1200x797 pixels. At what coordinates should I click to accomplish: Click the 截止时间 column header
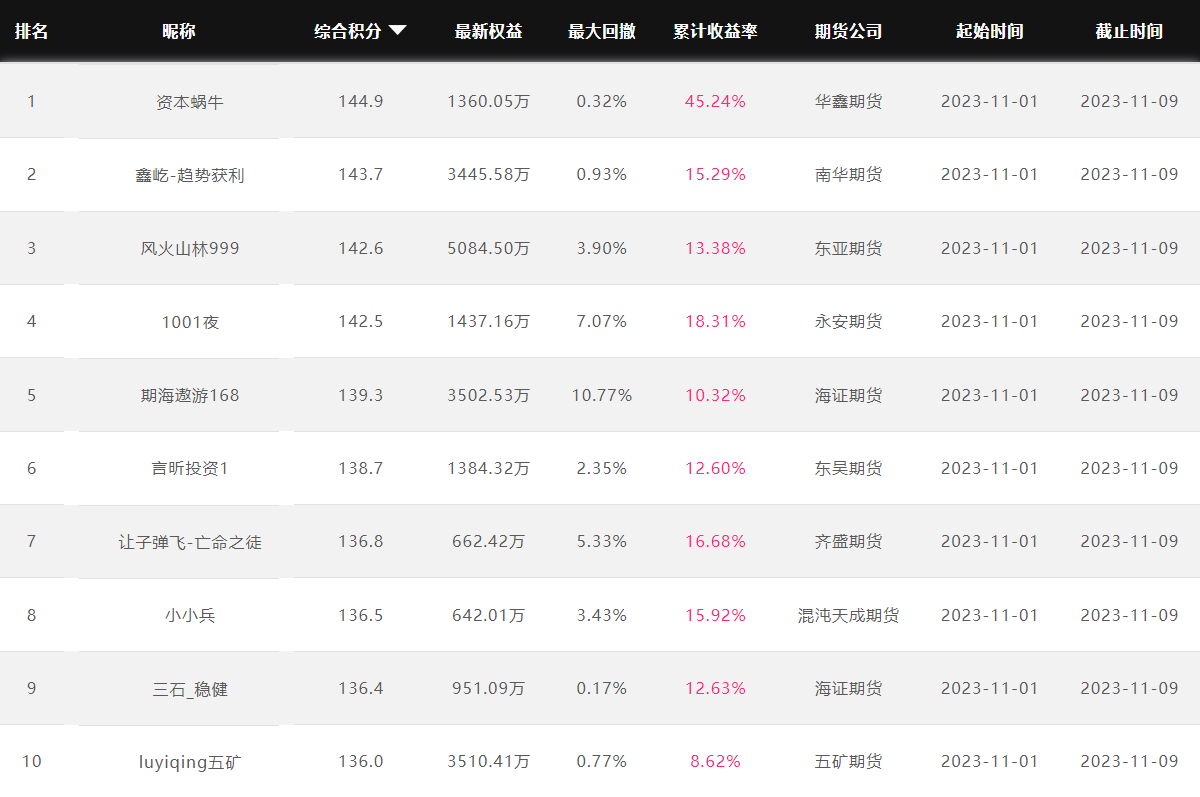pos(1129,31)
